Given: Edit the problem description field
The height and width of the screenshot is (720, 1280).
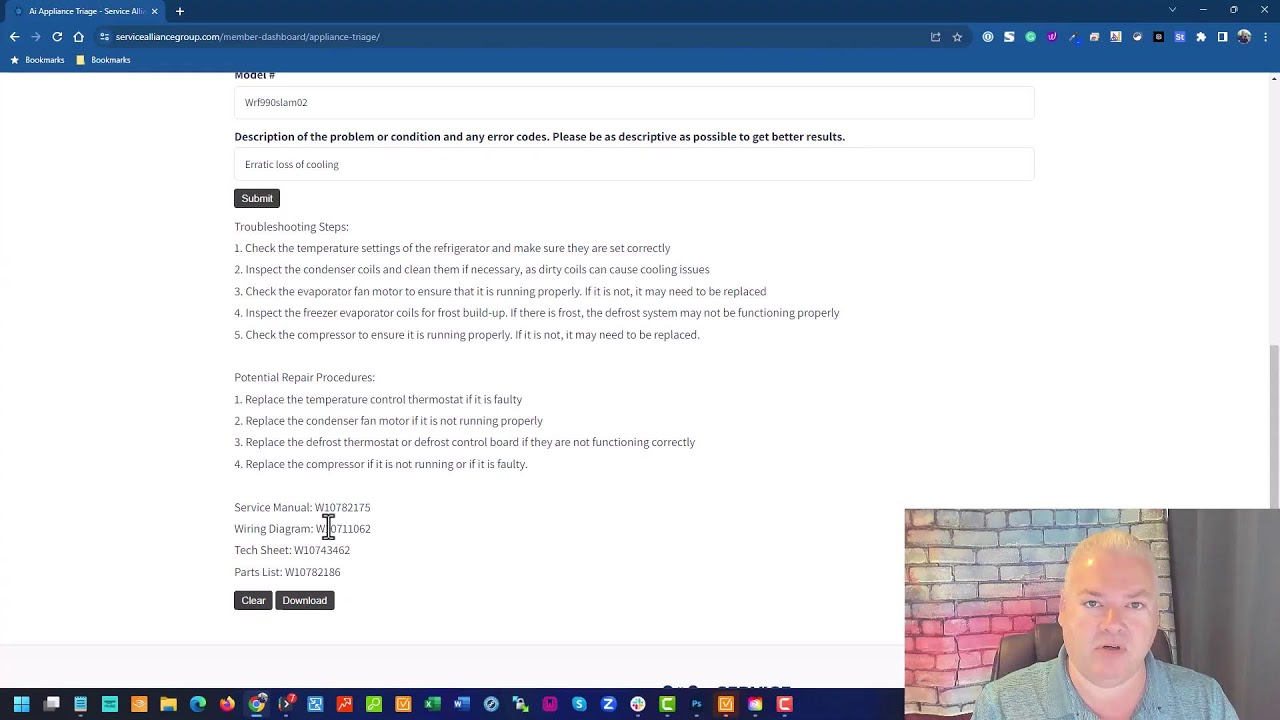Looking at the screenshot, I should tap(634, 164).
